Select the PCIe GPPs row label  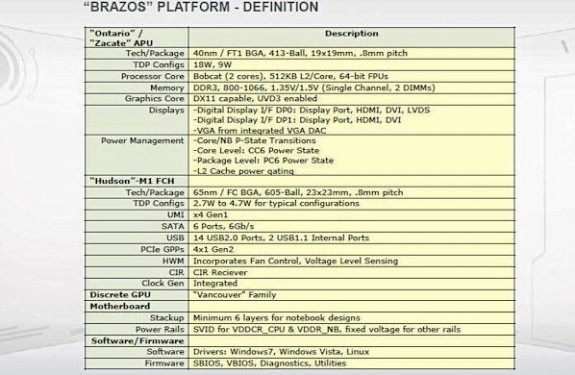tap(162, 250)
